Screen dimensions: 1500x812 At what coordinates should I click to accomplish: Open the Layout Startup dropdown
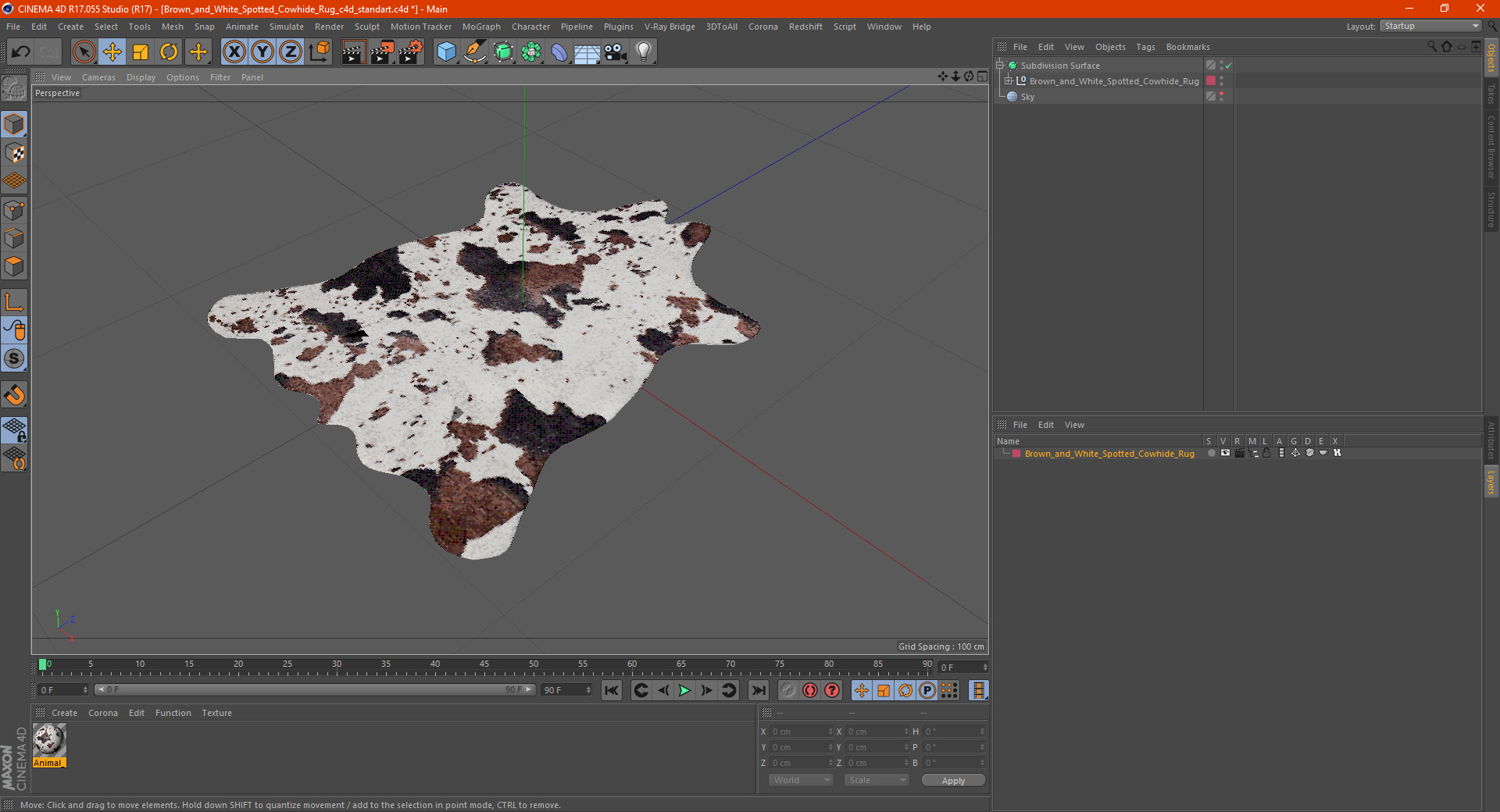click(1430, 26)
